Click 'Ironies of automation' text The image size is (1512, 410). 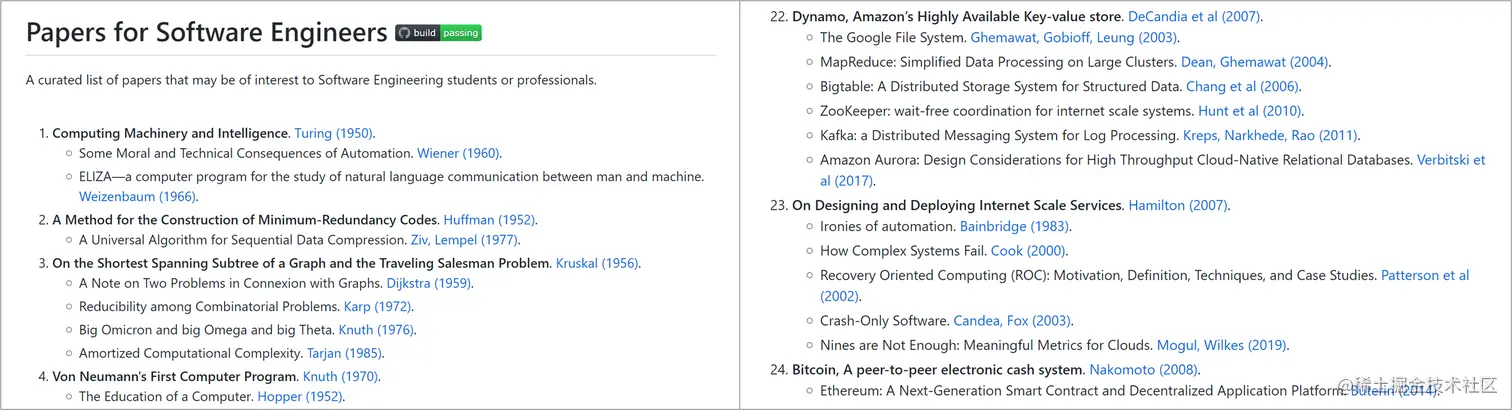coord(887,226)
